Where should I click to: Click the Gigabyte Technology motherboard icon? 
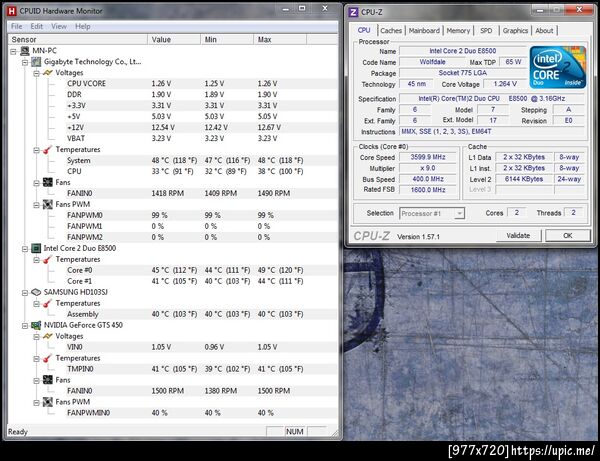36,62
